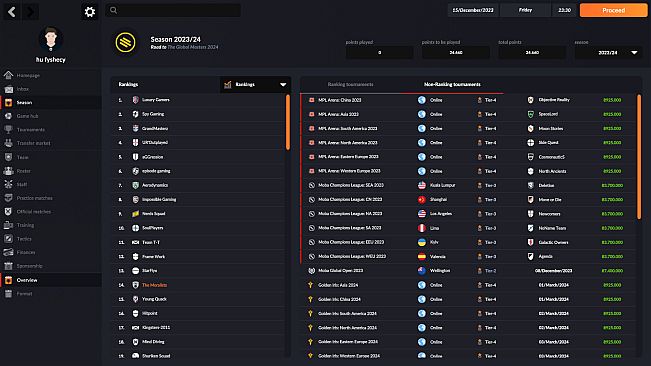Open settings gear icon

(90, 12)
